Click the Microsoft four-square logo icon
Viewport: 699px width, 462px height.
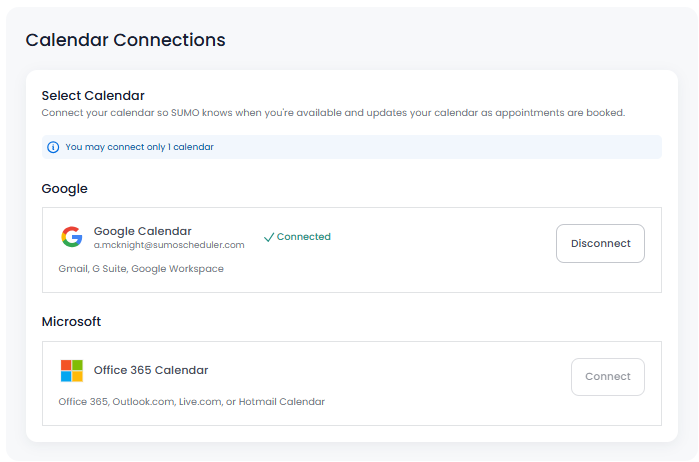72,371
